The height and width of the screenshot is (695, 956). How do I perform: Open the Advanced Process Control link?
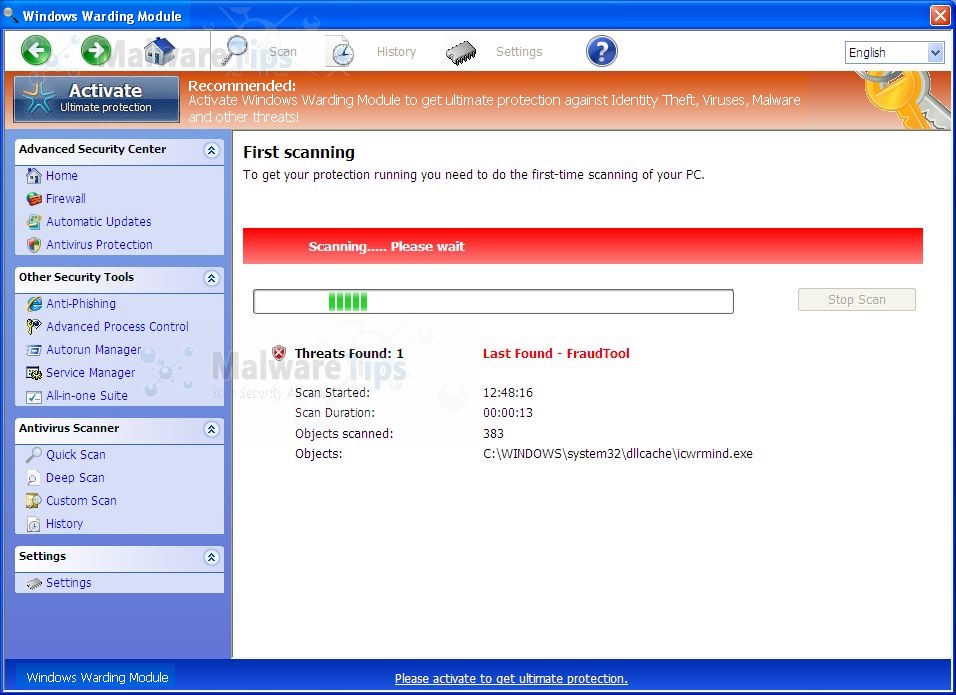pyautogui.click(x=117, y=327)
